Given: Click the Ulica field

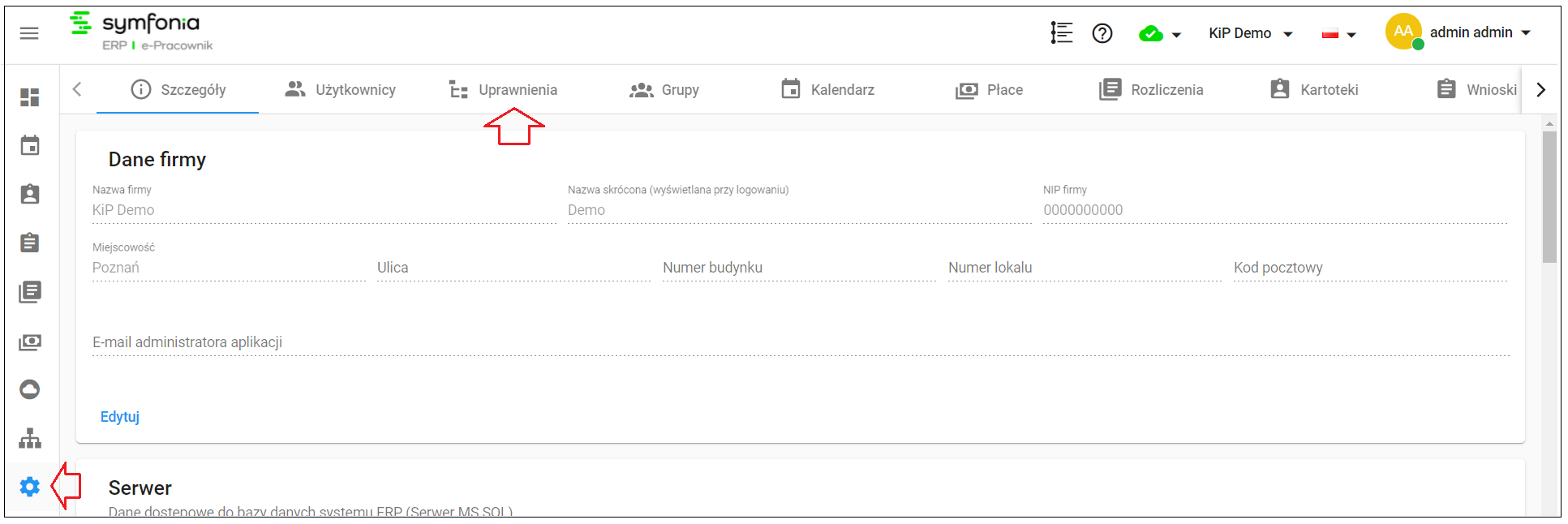Looking at the screenshot, I should (x=514, y=268).
